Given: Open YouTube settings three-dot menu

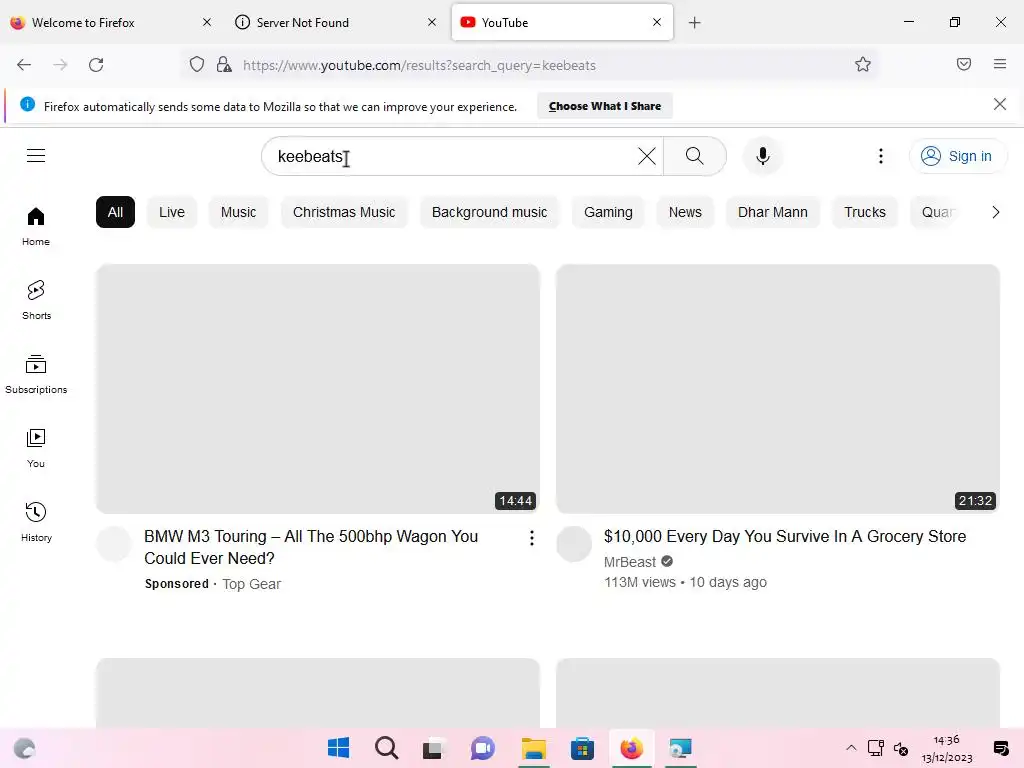Looking at the screenshot, I should (880, 156).
